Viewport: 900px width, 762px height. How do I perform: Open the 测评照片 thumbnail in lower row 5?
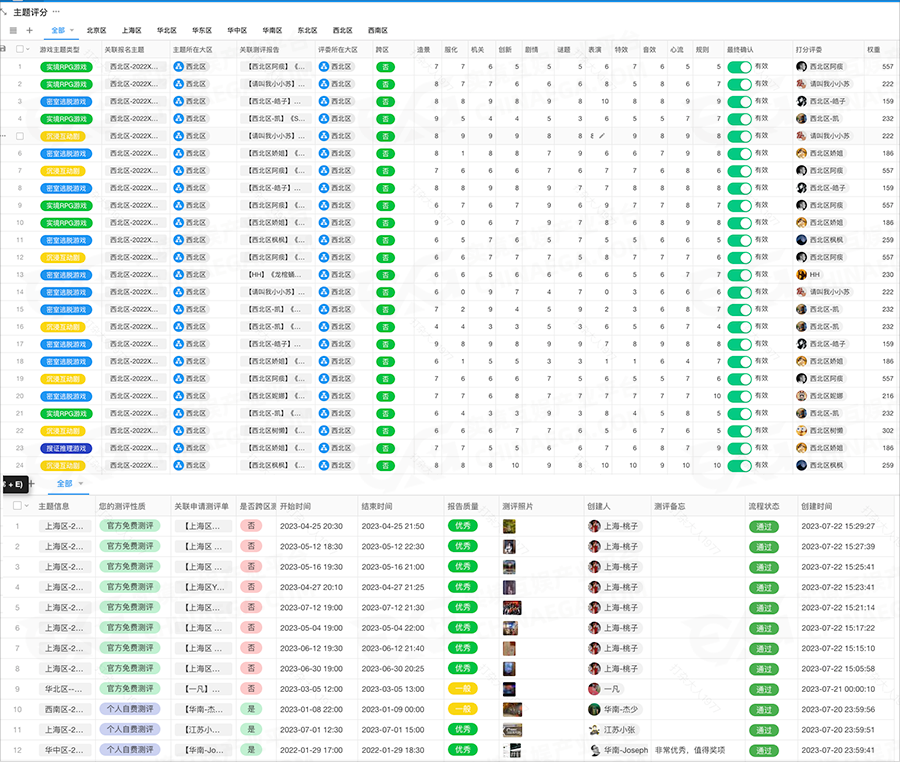point(511,607)
